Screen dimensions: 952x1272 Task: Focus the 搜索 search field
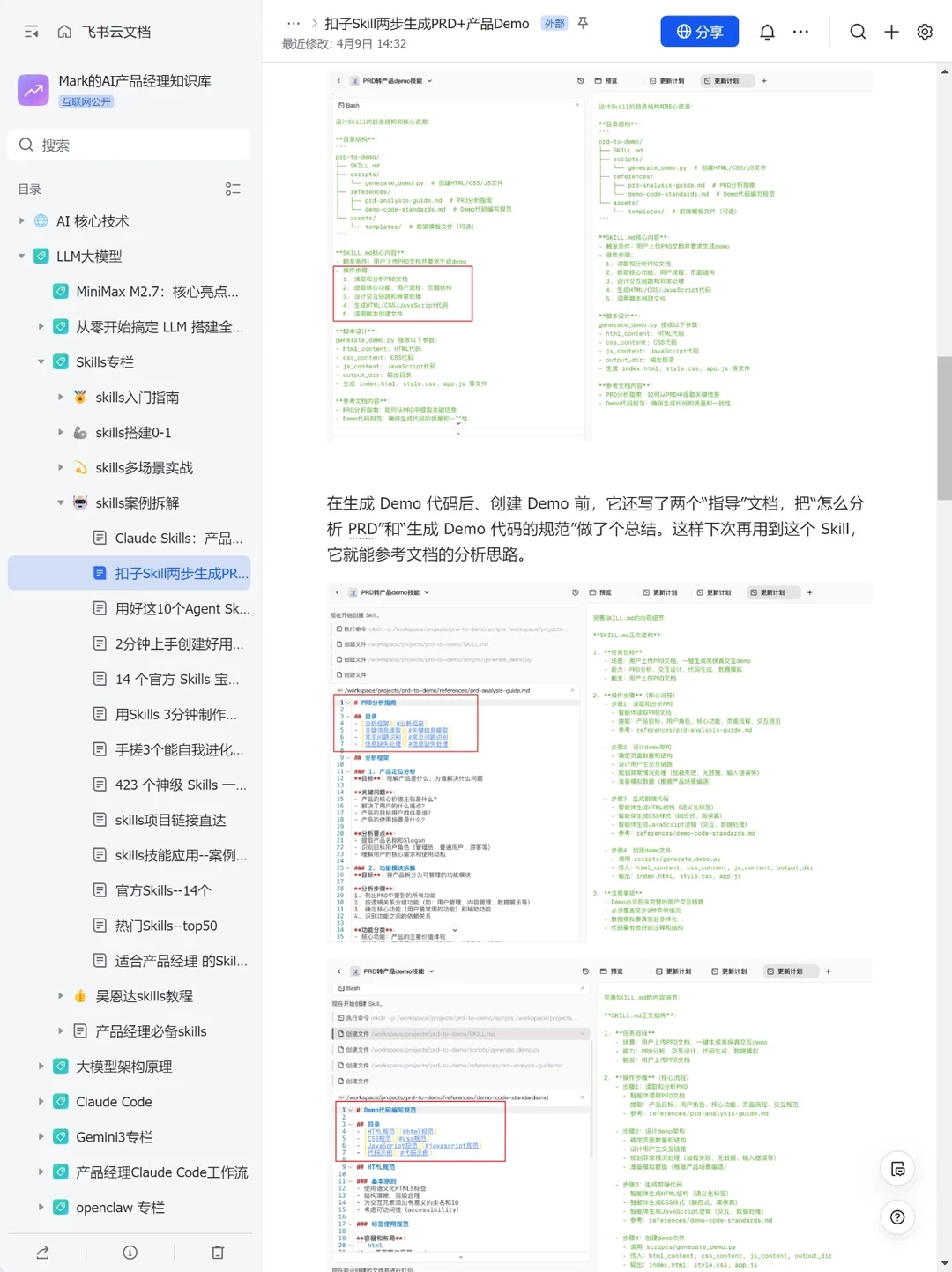pyautogui.click(x=130, y=145)
